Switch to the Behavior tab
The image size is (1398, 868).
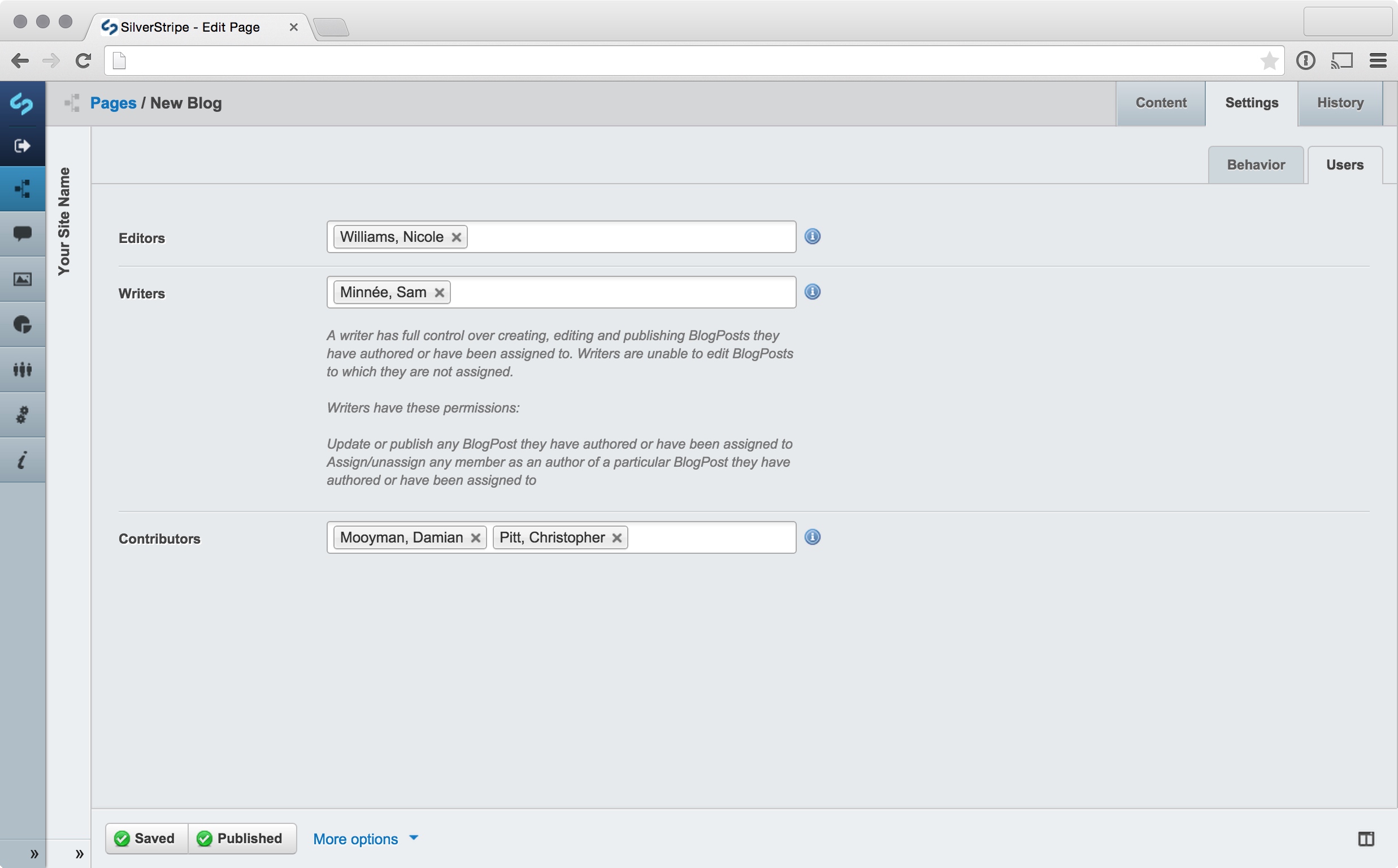[1255, 165]
